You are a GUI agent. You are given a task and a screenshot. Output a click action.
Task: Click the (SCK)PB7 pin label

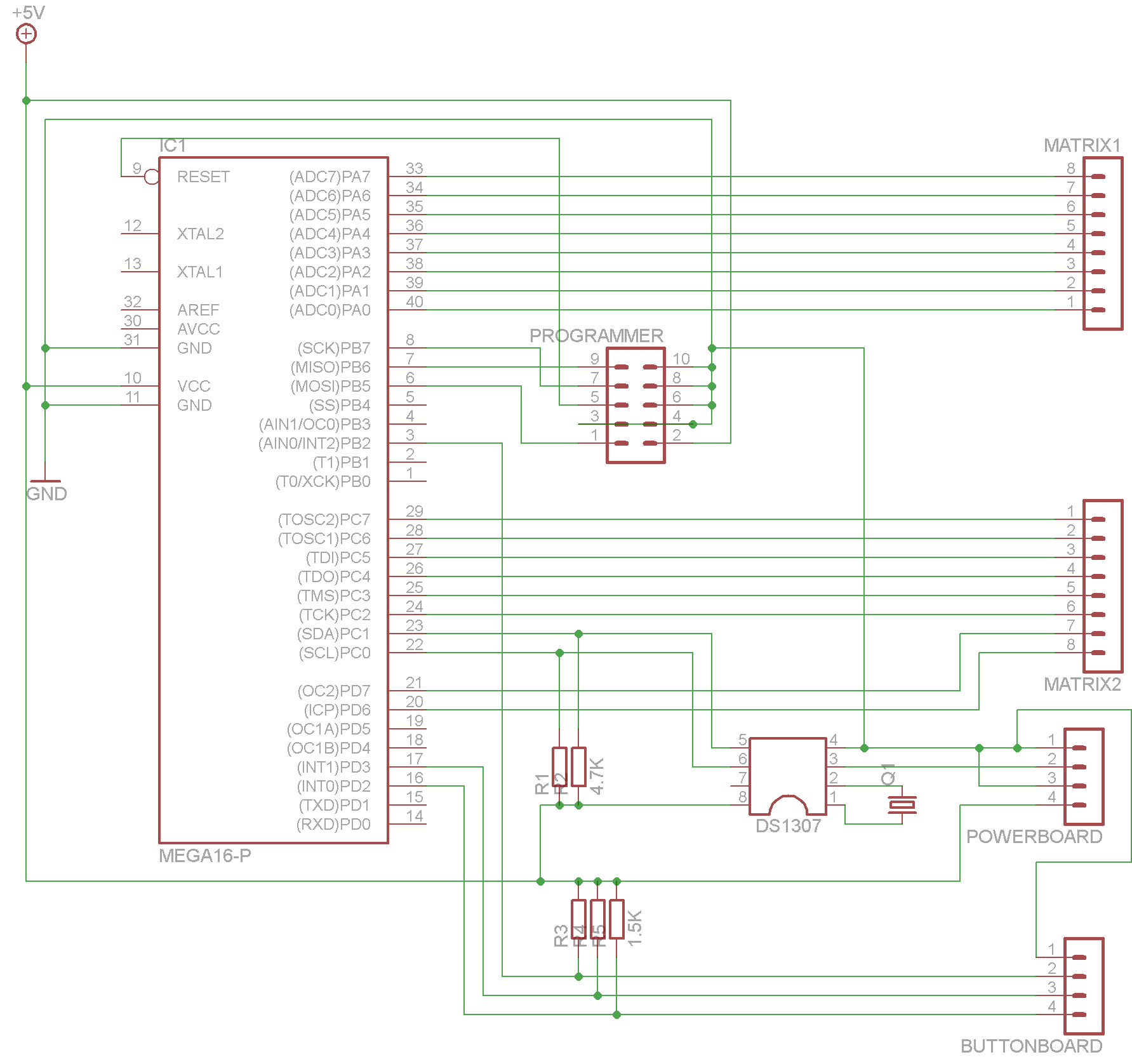[334, 348]
